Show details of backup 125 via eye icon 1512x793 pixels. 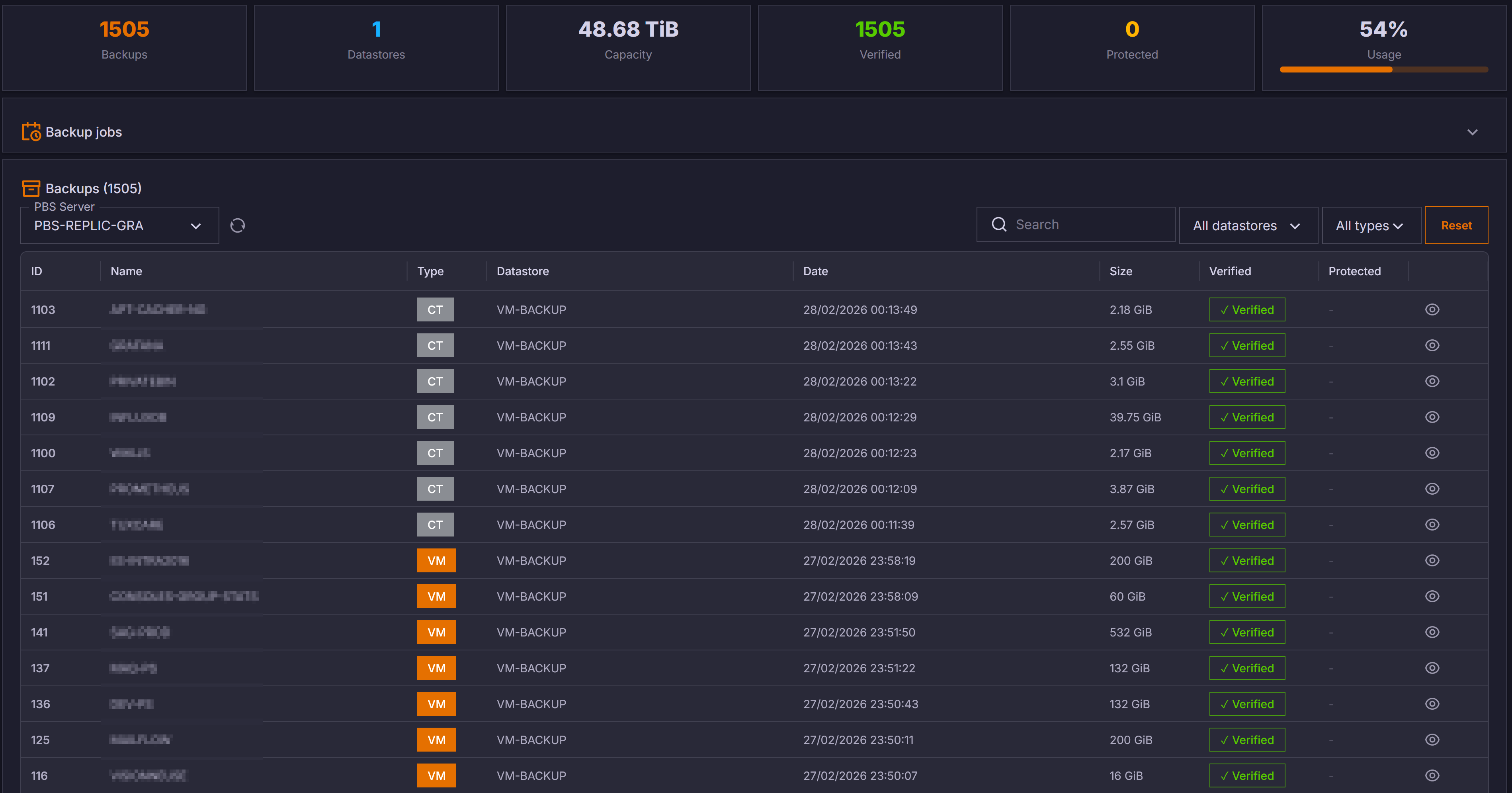1432,740
